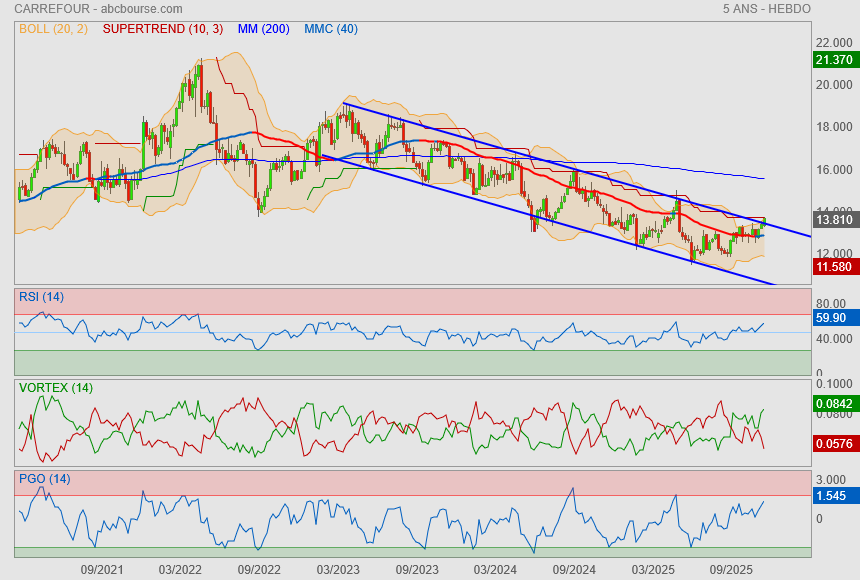Viewport: 860px width, 580px height.
Task: Click the CARREFOUR - abcbourse.com title
Action: point(98,9)
